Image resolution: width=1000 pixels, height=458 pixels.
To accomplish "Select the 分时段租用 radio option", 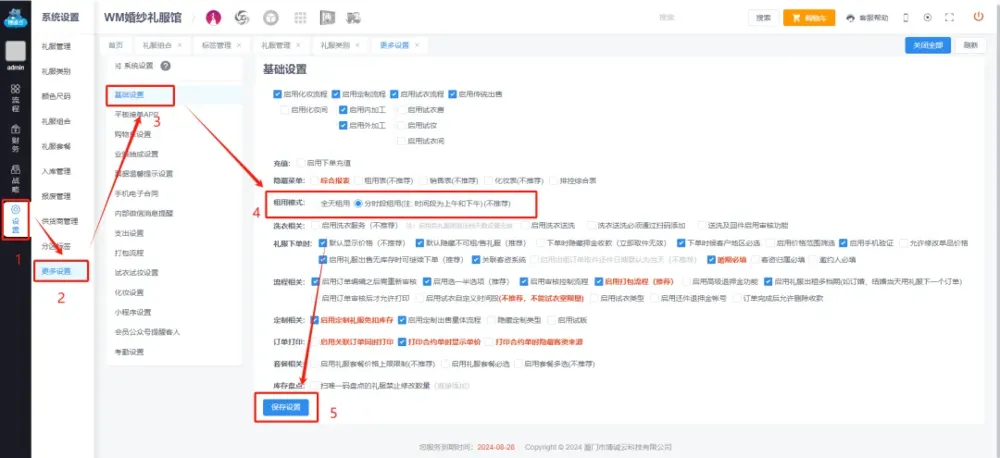I will (x=359, y=202).
